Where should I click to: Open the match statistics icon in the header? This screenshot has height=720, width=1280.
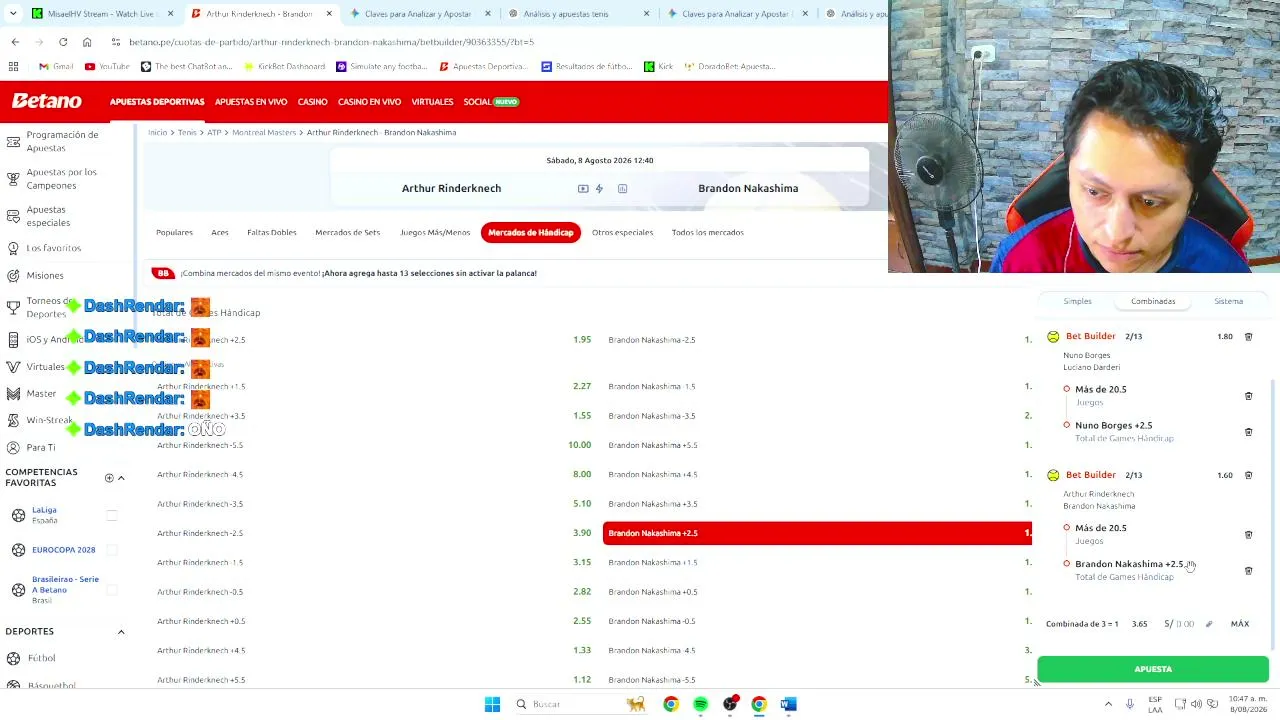pos(622,188)
